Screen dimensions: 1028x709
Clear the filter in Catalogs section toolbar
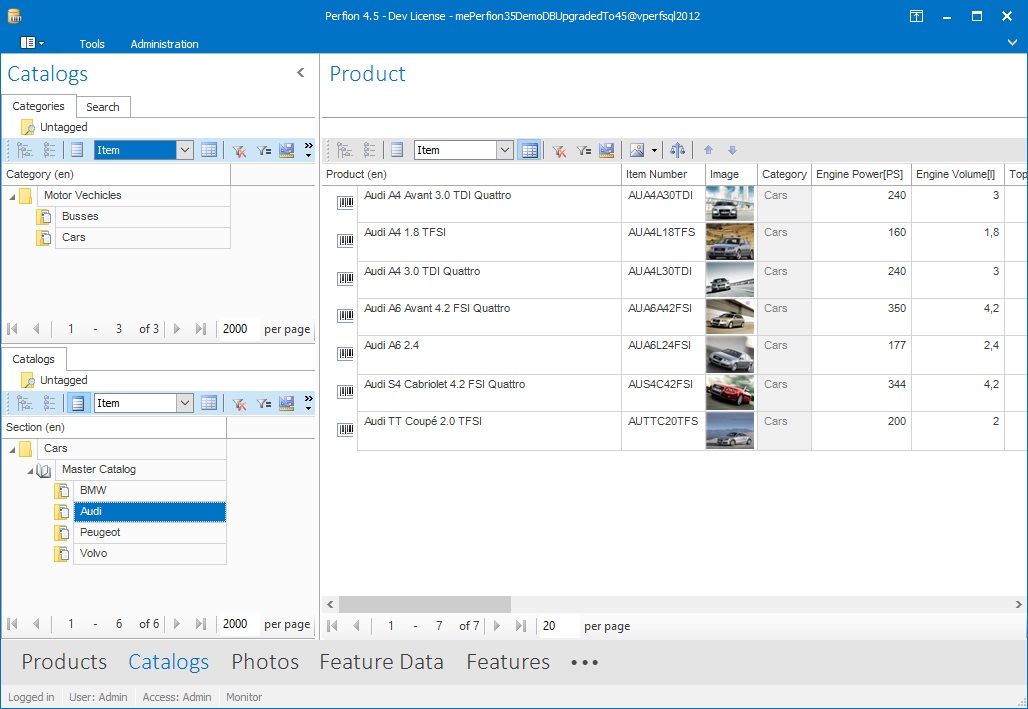pyautogui.click(x=239, y=403)
